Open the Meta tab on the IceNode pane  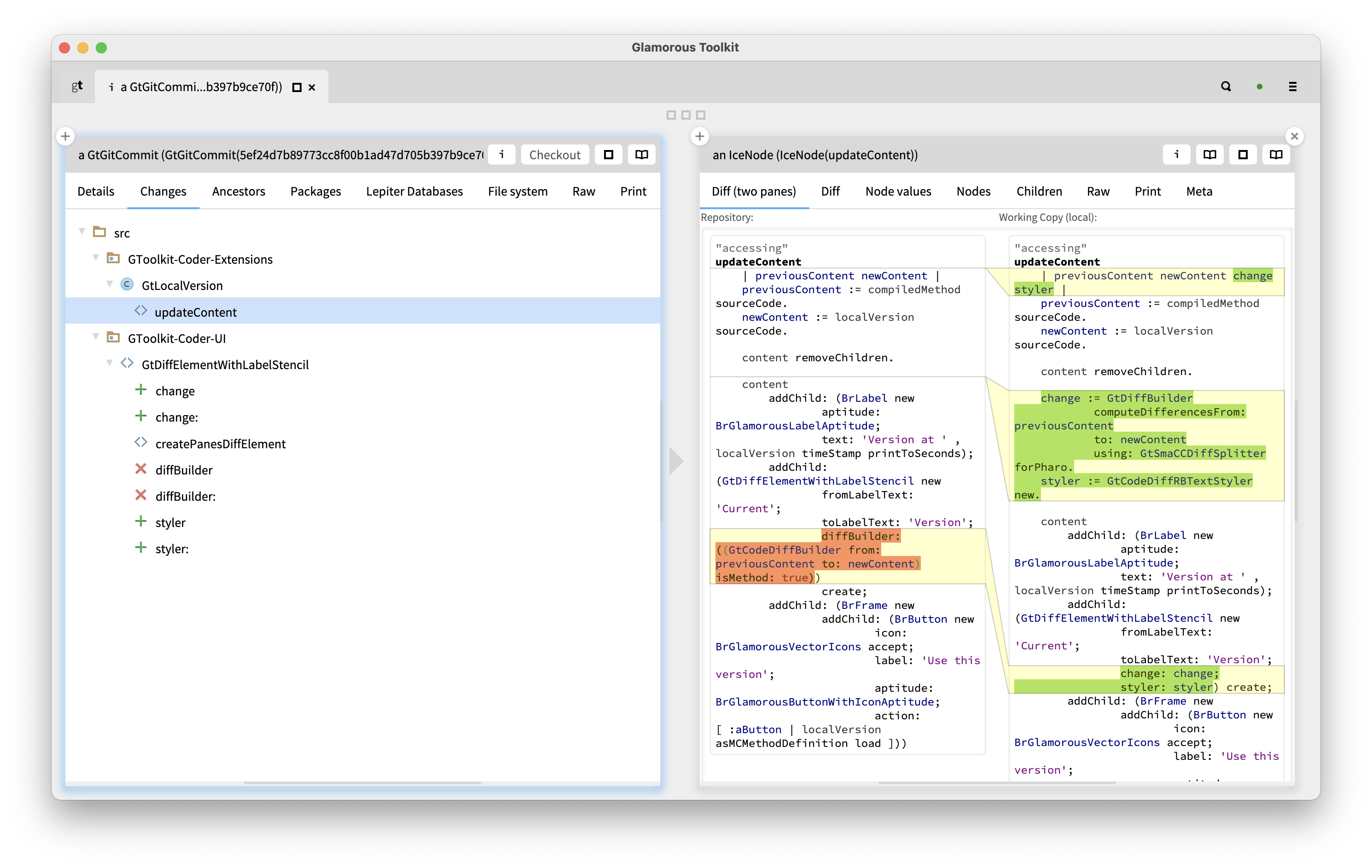[1199, 191]
